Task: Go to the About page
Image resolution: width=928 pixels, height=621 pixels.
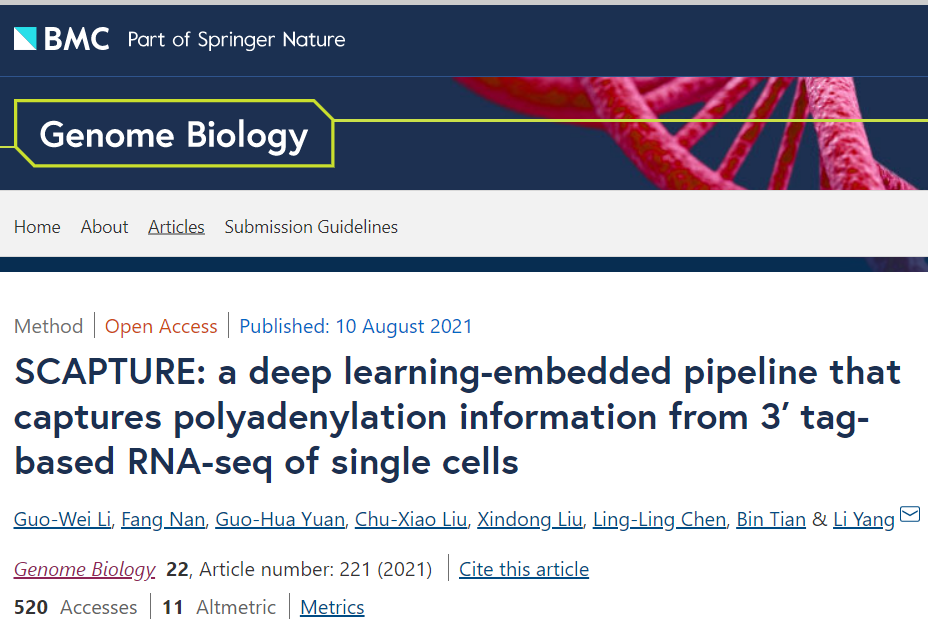Action: point(104,227)
